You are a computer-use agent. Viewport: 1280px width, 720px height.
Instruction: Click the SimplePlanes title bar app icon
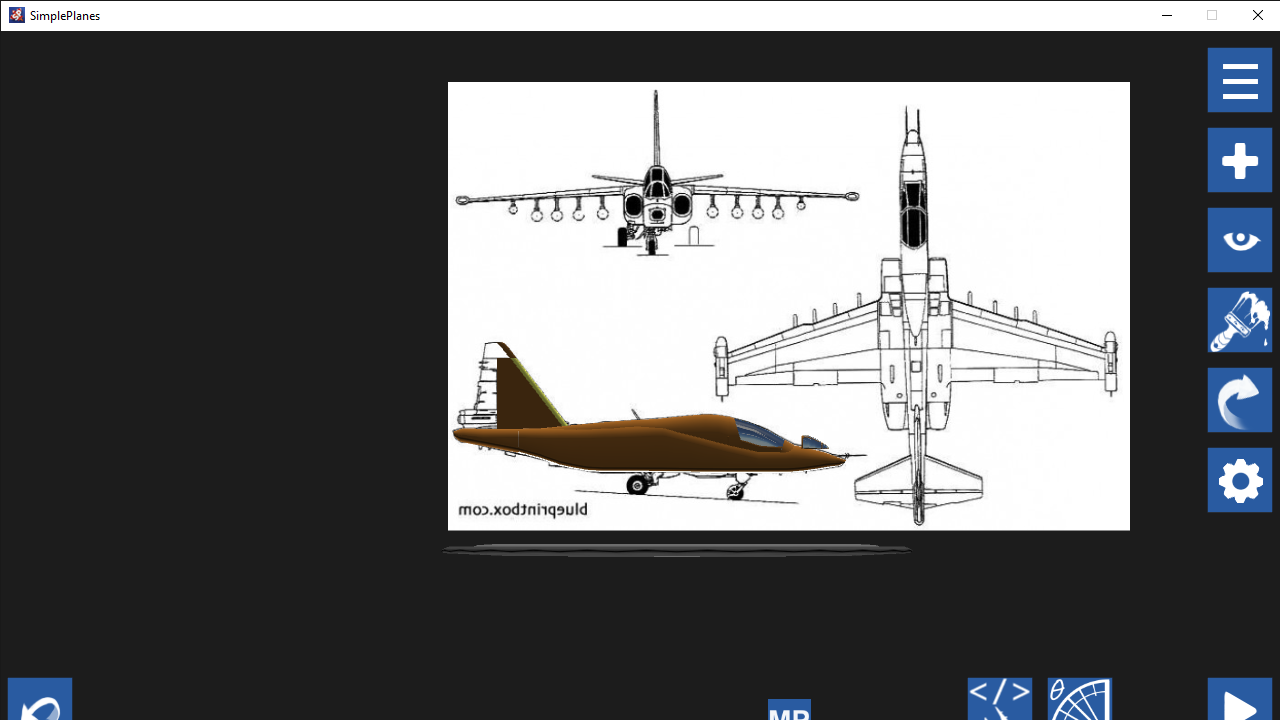tap(16, 15)
